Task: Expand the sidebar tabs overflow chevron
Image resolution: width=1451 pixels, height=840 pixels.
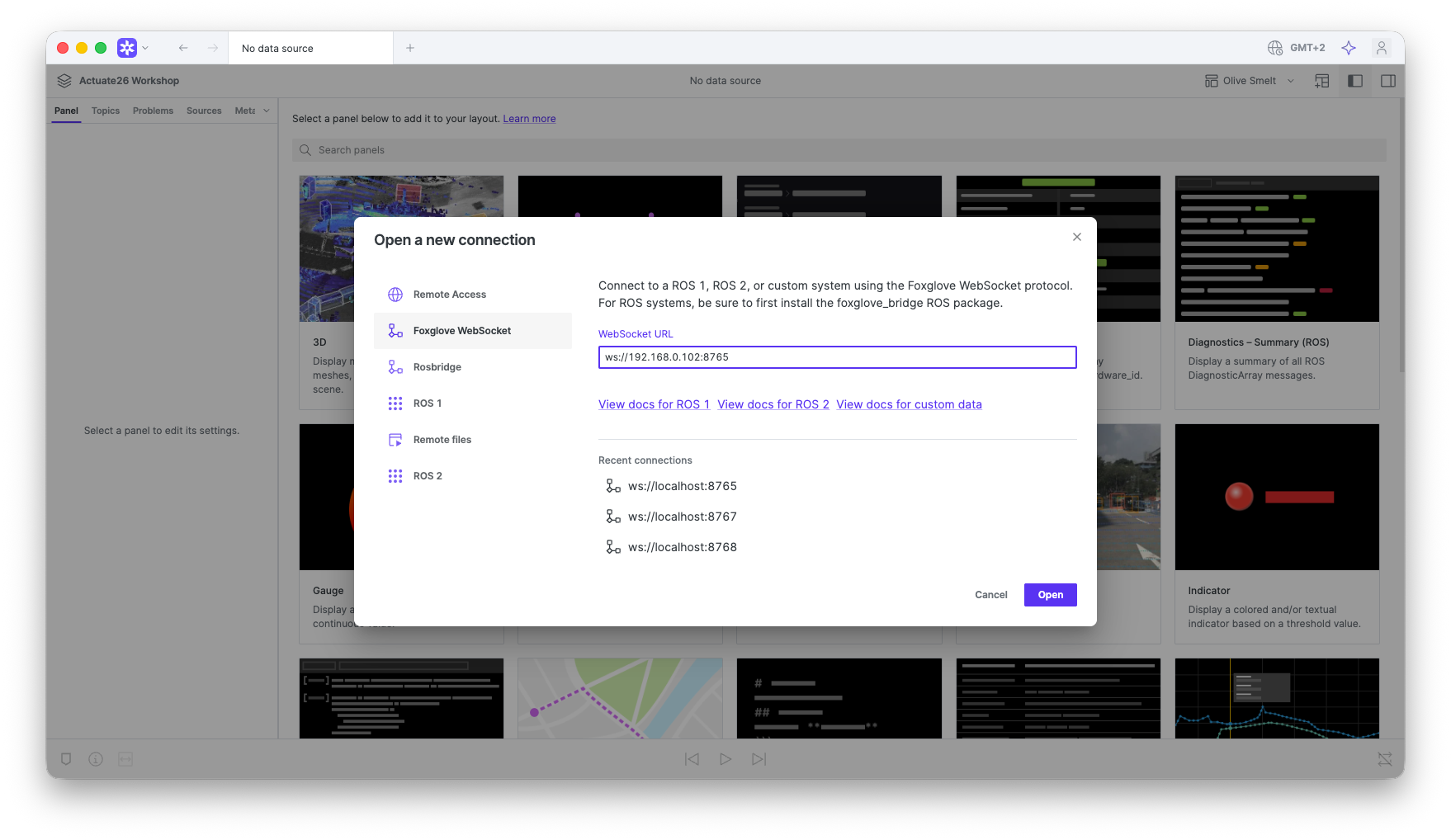Action: point(267,111)
